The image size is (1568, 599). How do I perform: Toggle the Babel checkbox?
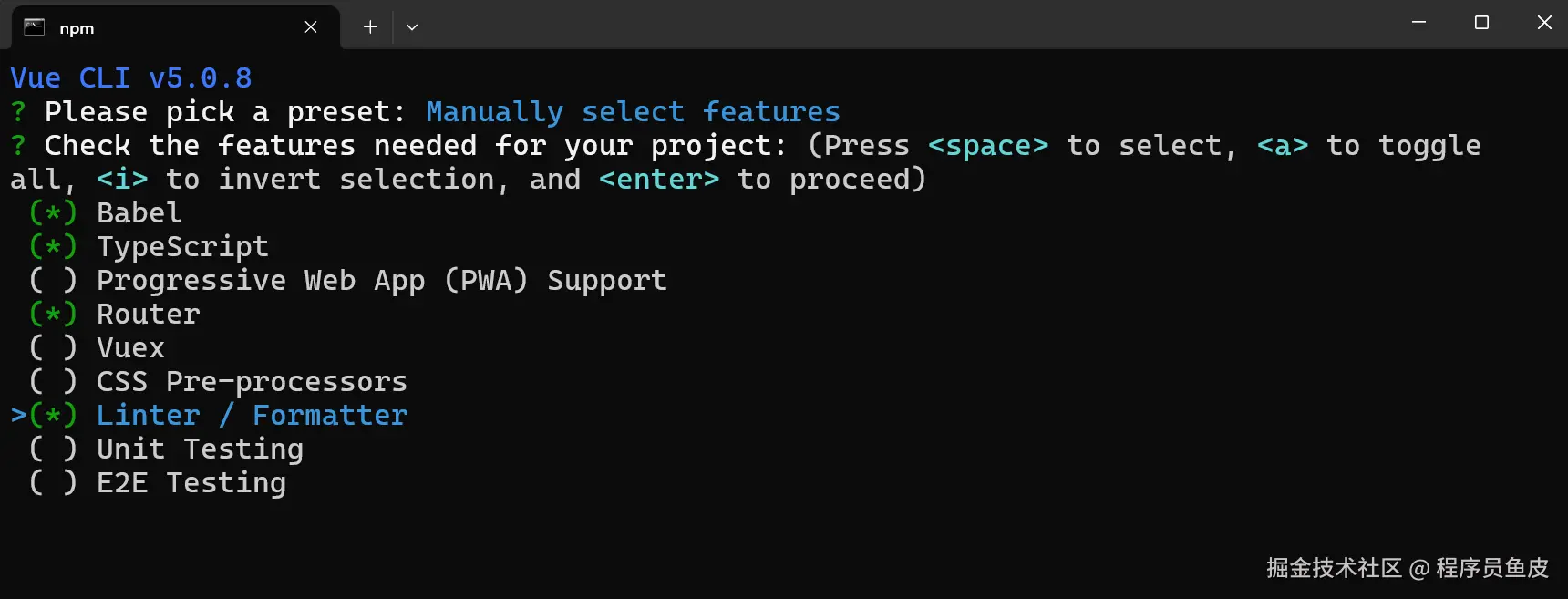(53, 213)
